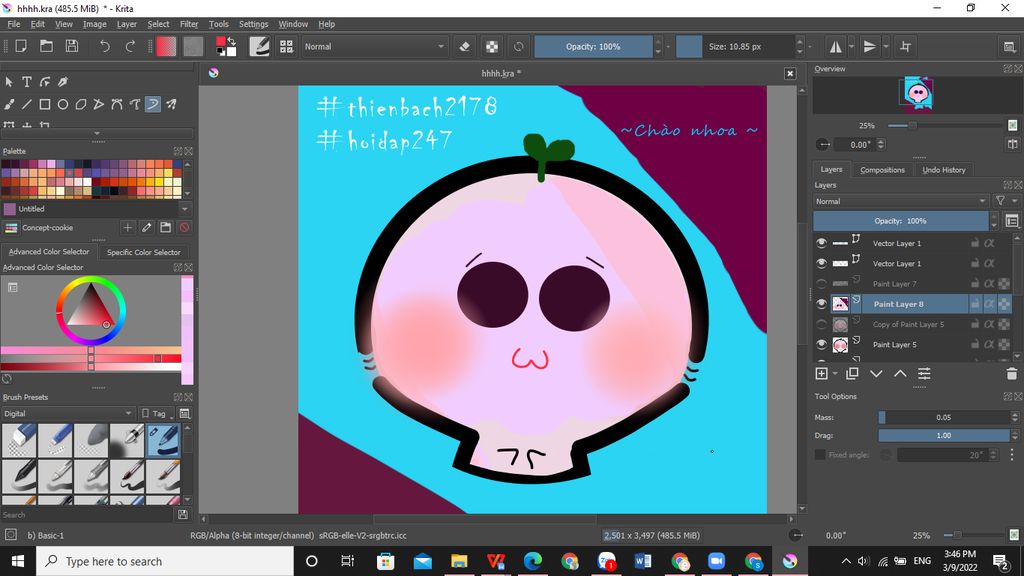1024x576 pixels.
Task: Select the Line tool
Action: coord(27,104)
